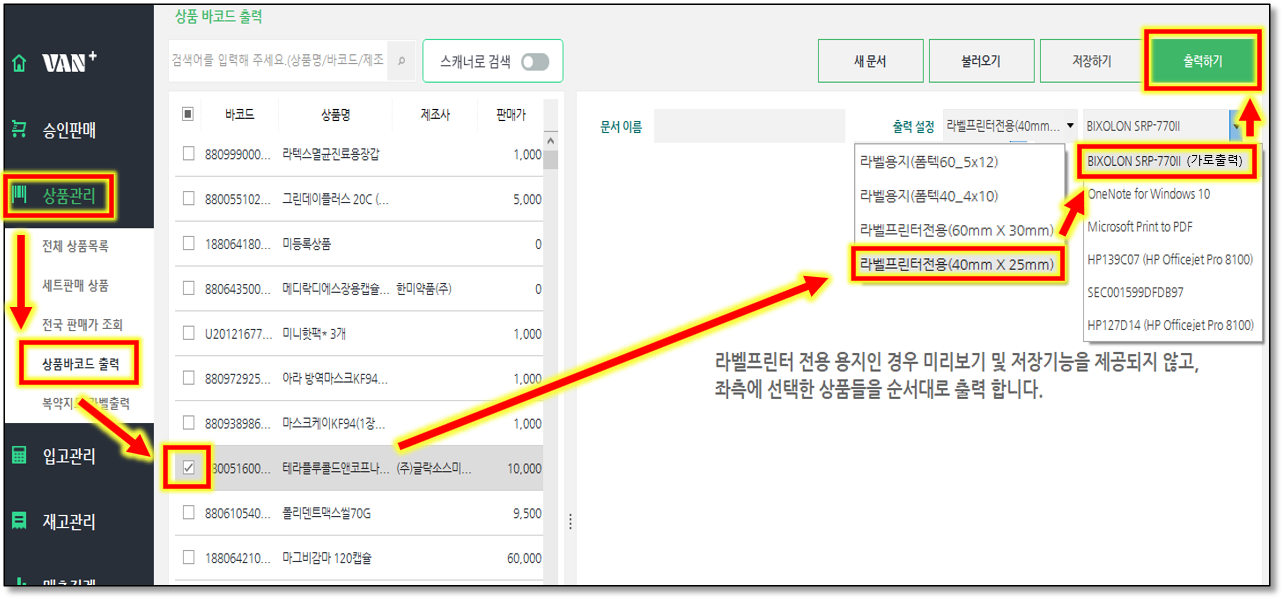Click the 불러오기 button
Screen dimensions: 1285x600
(x=981, y=62)
